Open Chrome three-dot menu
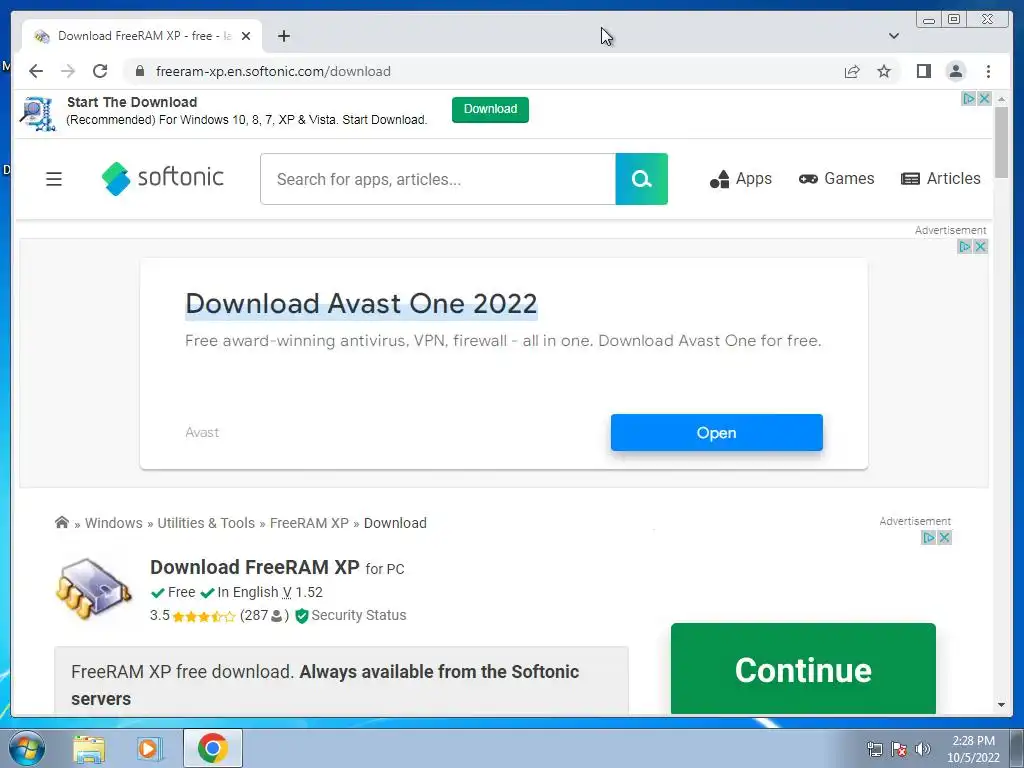Image resolution: width=1024 pixels, height=768 pixels. pyautogui.click(x=988, y=71)
